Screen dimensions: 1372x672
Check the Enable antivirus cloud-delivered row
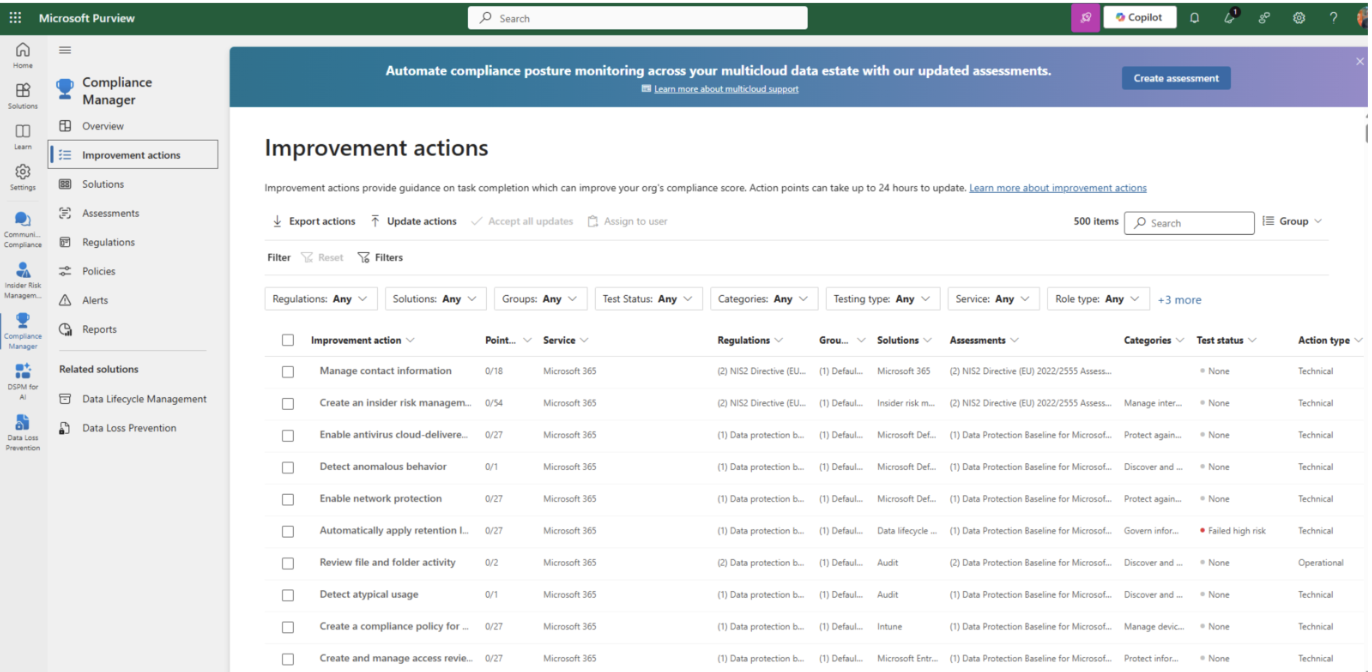(288, 436)
